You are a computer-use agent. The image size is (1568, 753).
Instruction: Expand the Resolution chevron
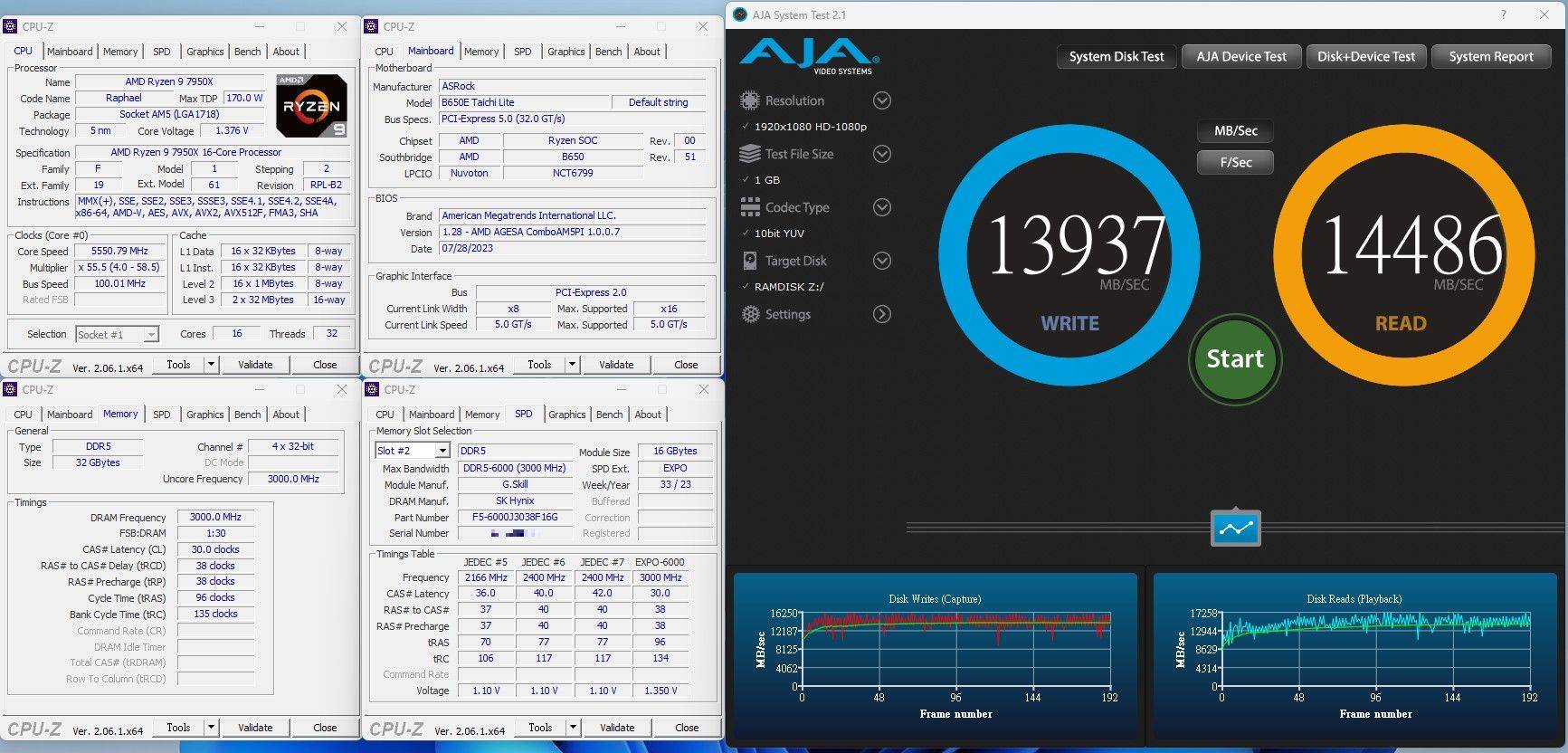click(x=882, y=100)
